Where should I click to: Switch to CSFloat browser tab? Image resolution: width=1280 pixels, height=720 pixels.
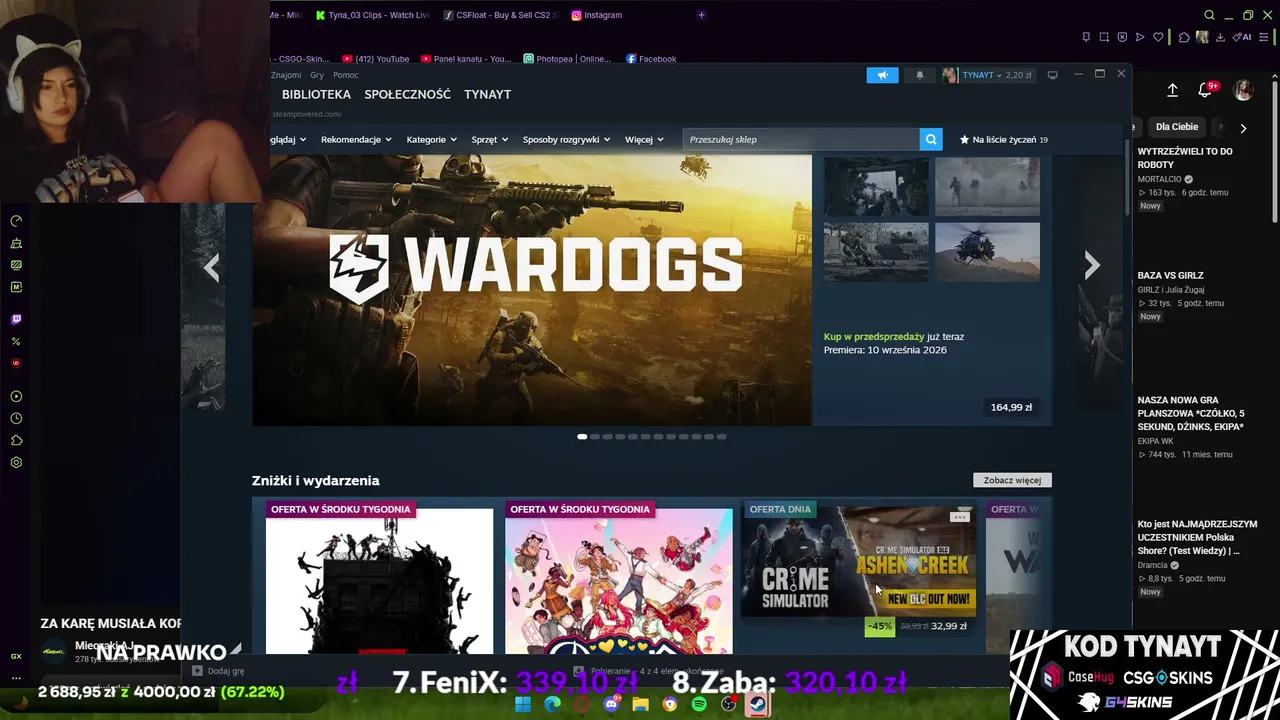pos(499,15)
